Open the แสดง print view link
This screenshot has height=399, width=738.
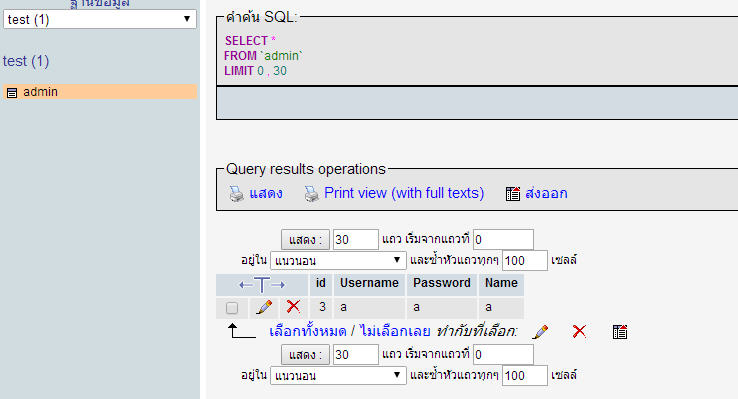click(x=266, y=193)
